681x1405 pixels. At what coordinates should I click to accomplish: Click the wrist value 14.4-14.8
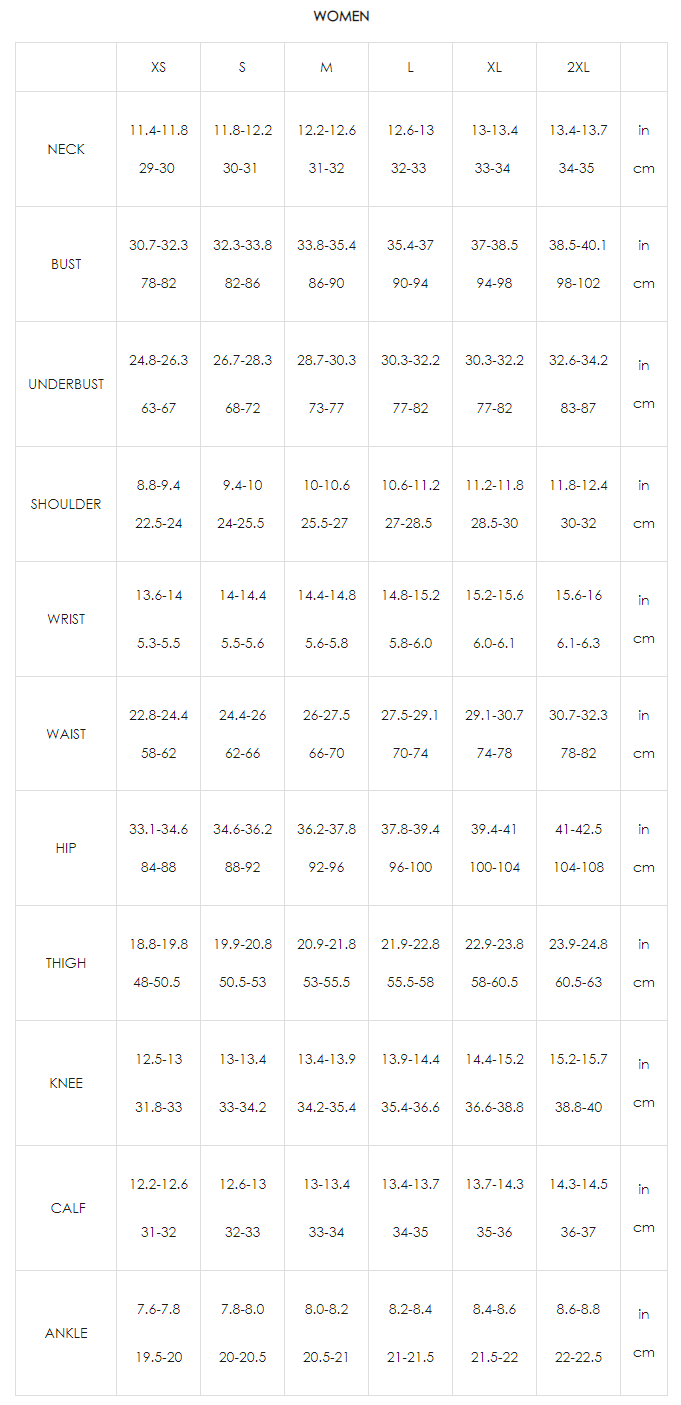326,595
